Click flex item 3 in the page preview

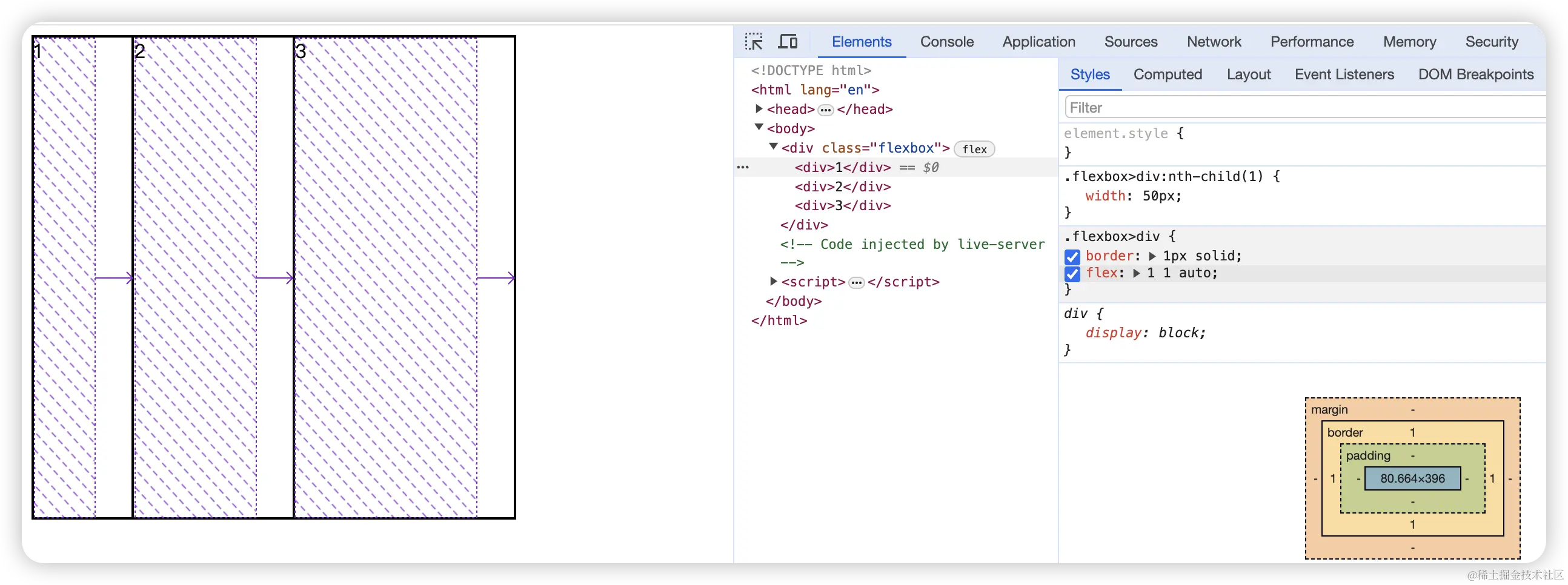click(x=404, y=277)
